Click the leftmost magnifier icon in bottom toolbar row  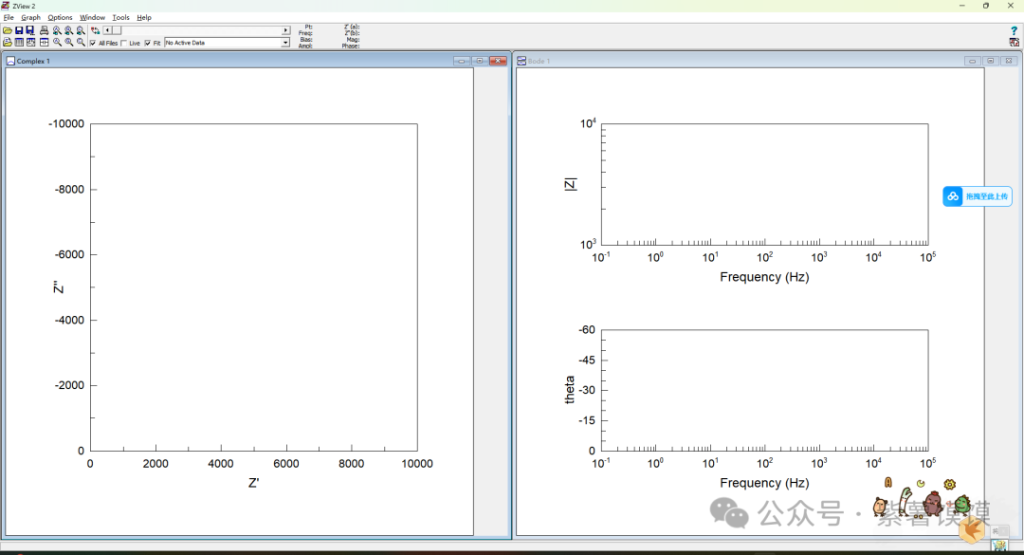57,43
